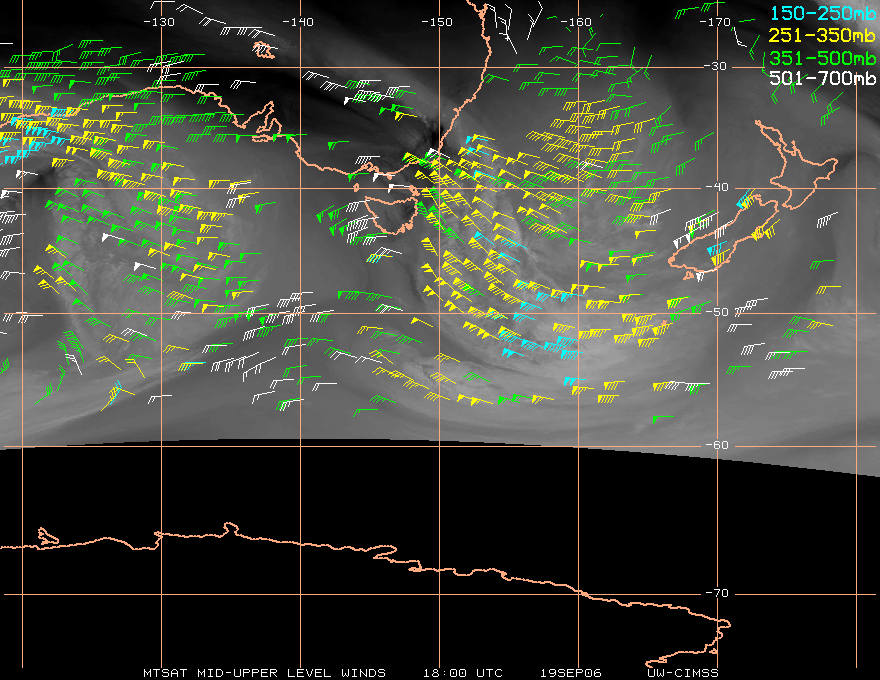Click the MTSAT MID-UPPER LEVEL WINDS title

pyautogui.click(x=264, y=673)
